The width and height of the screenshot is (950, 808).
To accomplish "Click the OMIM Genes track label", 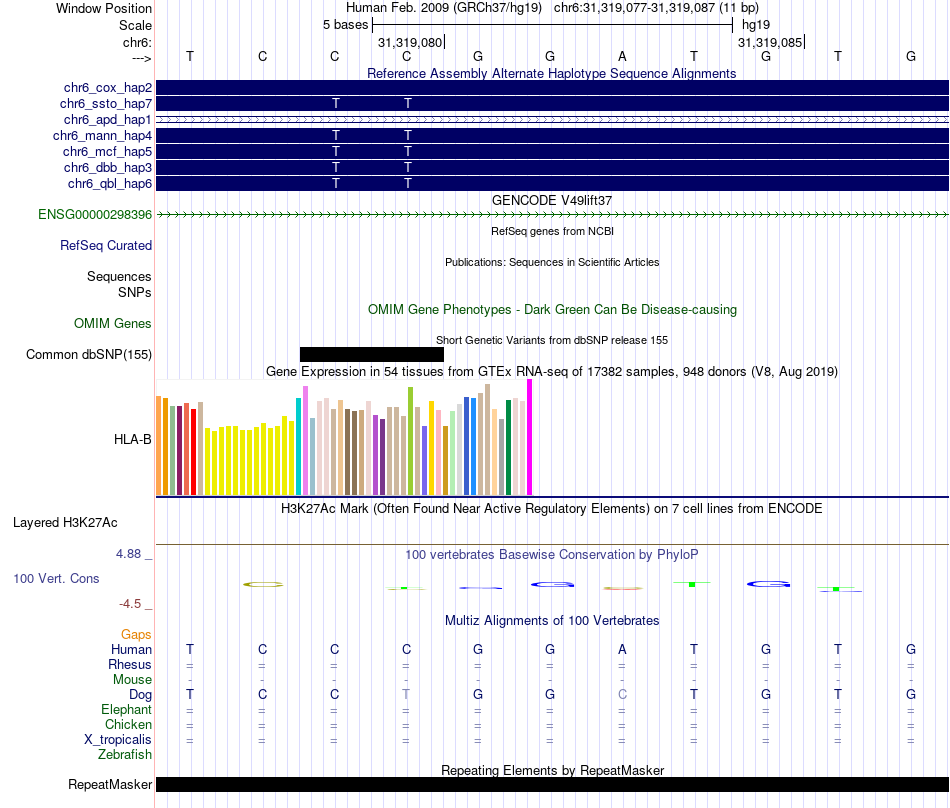I will [x=113, y=323].
